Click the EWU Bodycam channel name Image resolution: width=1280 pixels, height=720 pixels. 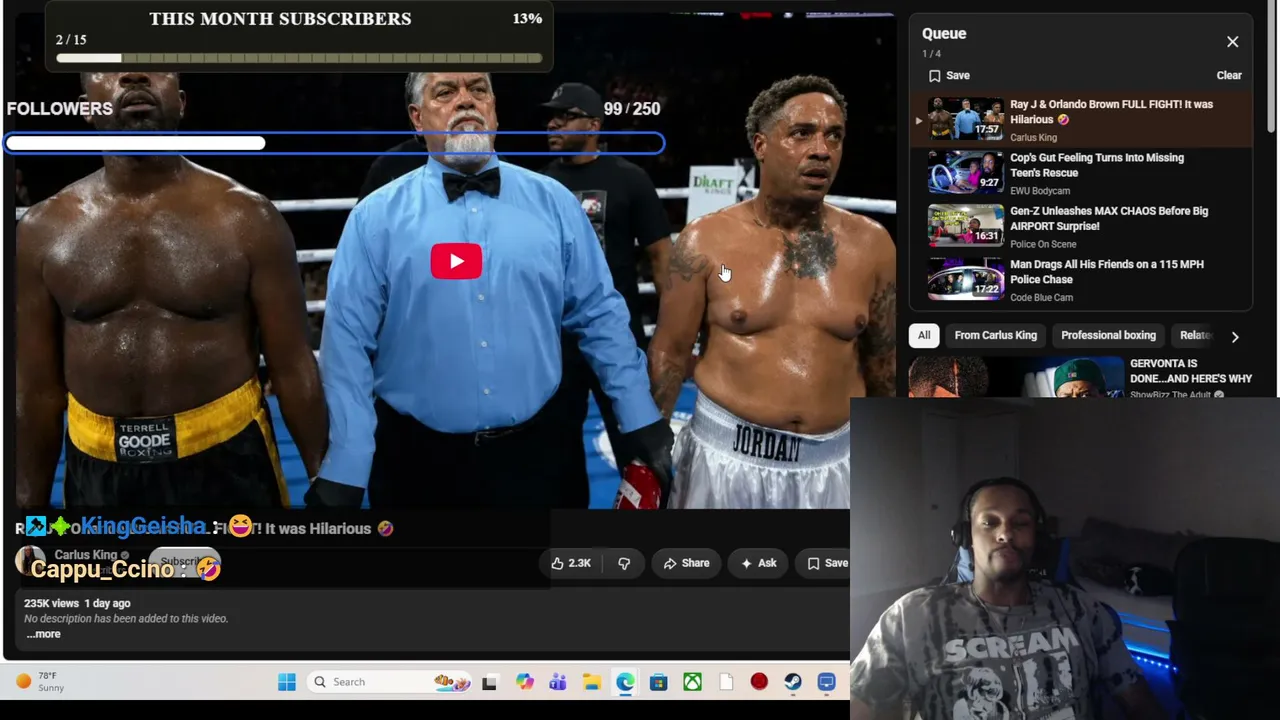coord(1040,191)
